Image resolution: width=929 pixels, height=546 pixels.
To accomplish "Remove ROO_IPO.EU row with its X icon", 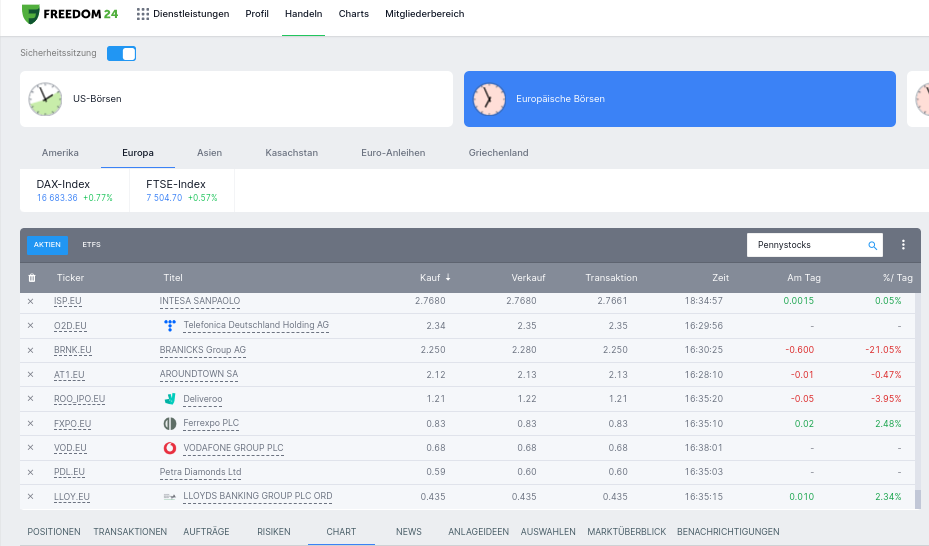I will tap(30, 399).
